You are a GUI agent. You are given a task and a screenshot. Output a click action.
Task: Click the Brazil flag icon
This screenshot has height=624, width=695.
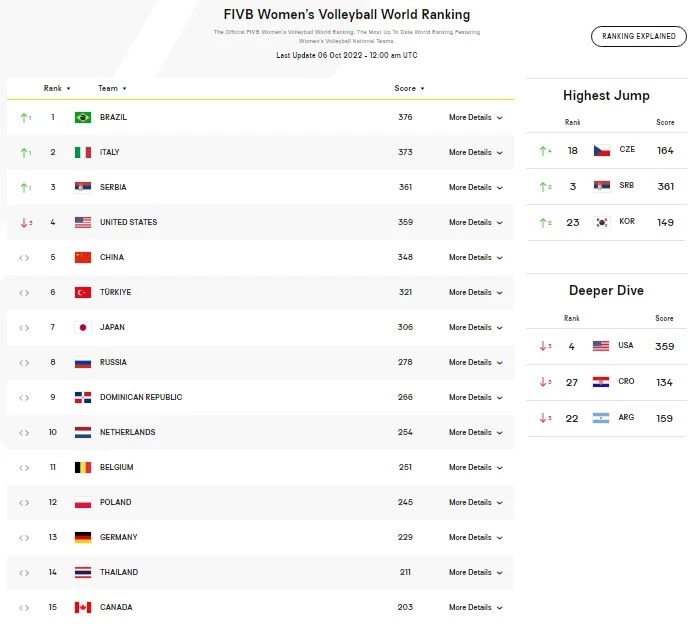83,118
